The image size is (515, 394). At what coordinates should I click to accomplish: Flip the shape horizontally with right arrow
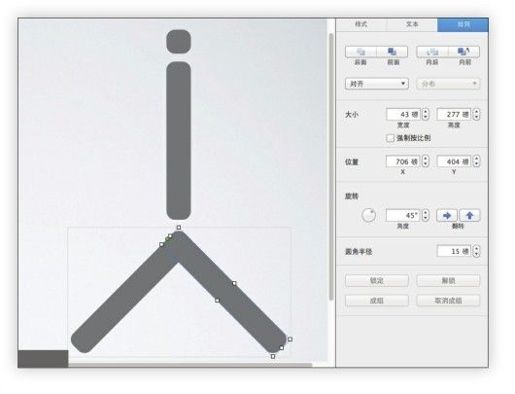[x=447, y=215]
